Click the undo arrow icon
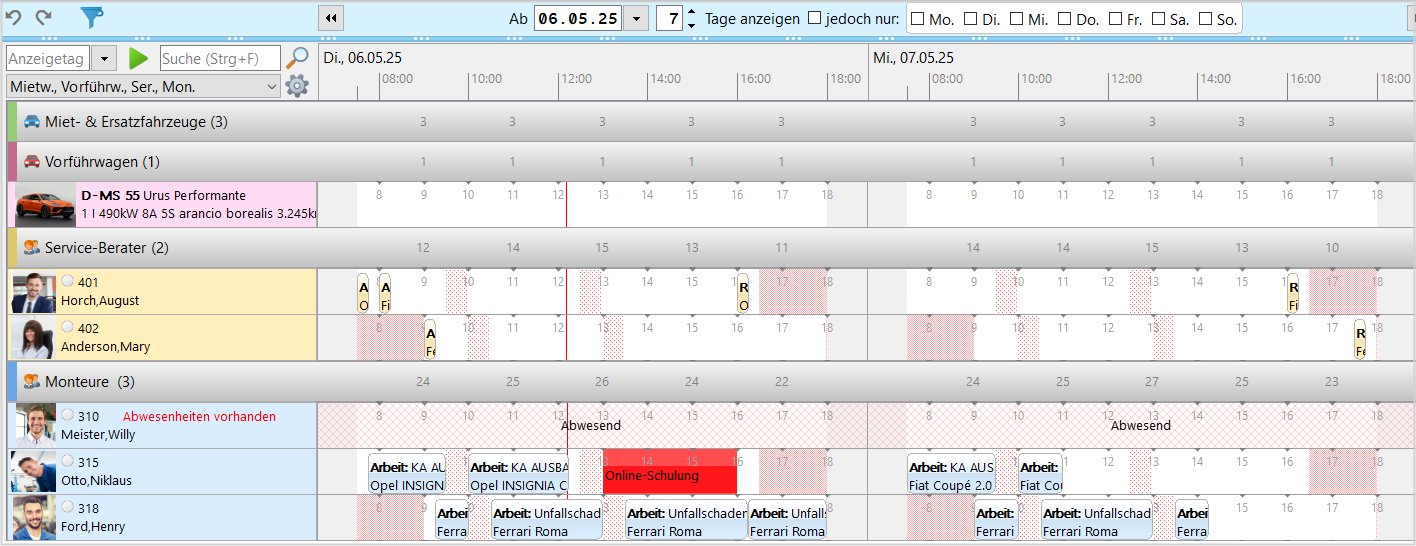The width and height of the screenshot is (1416, 546). (x=13, y=18)
